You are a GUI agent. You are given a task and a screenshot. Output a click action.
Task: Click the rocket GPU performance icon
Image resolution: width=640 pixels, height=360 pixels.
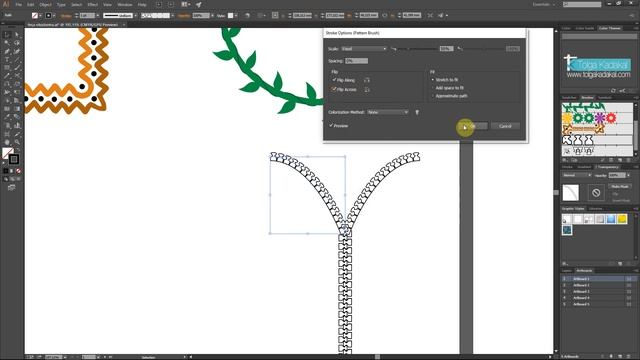point(198,4)
